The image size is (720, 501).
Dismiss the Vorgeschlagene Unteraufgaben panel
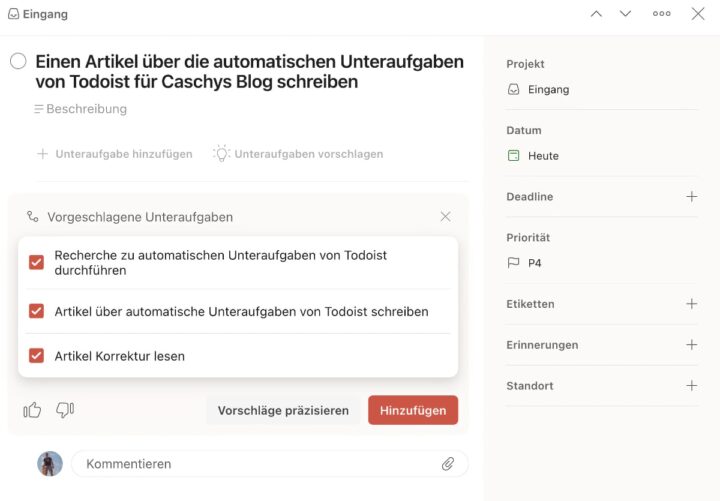[445, 217]
